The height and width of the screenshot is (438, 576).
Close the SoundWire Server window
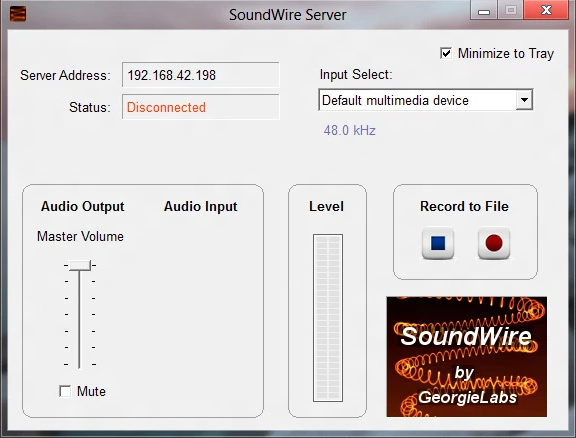pyautogui.click(x=546, y=10)
